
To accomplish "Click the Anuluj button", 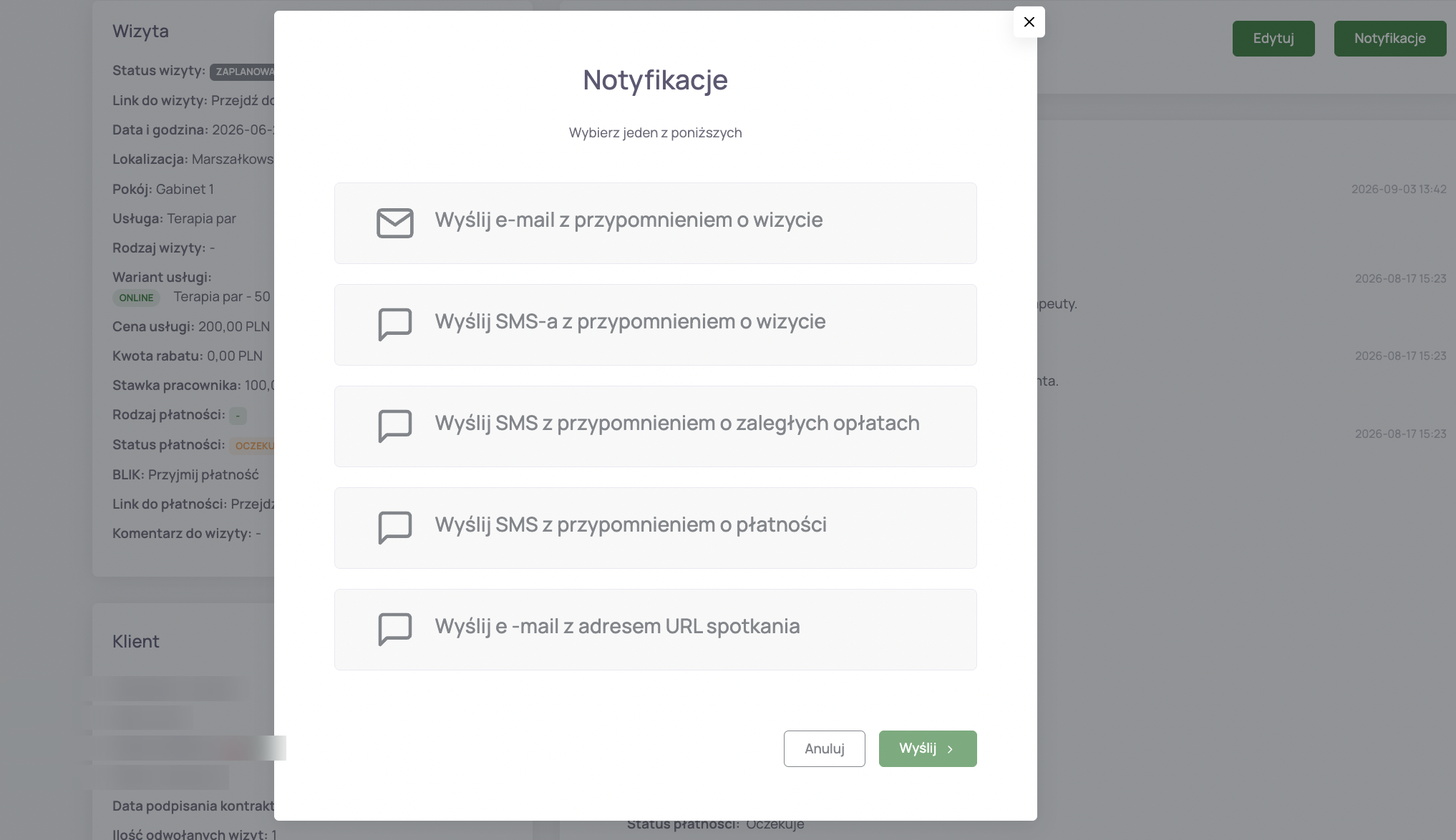I will [x=825, y=748].
